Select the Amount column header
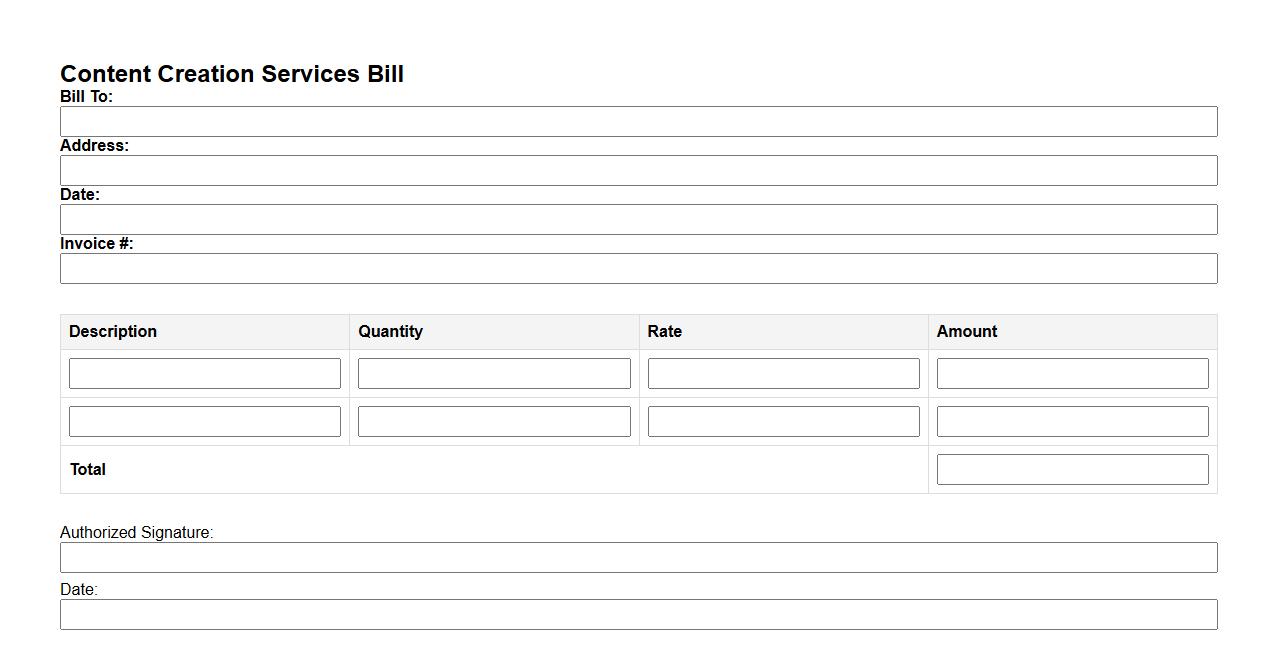The height and width of the screenshot is (650, 1278). pyautogui.click(x=966, y=332)
